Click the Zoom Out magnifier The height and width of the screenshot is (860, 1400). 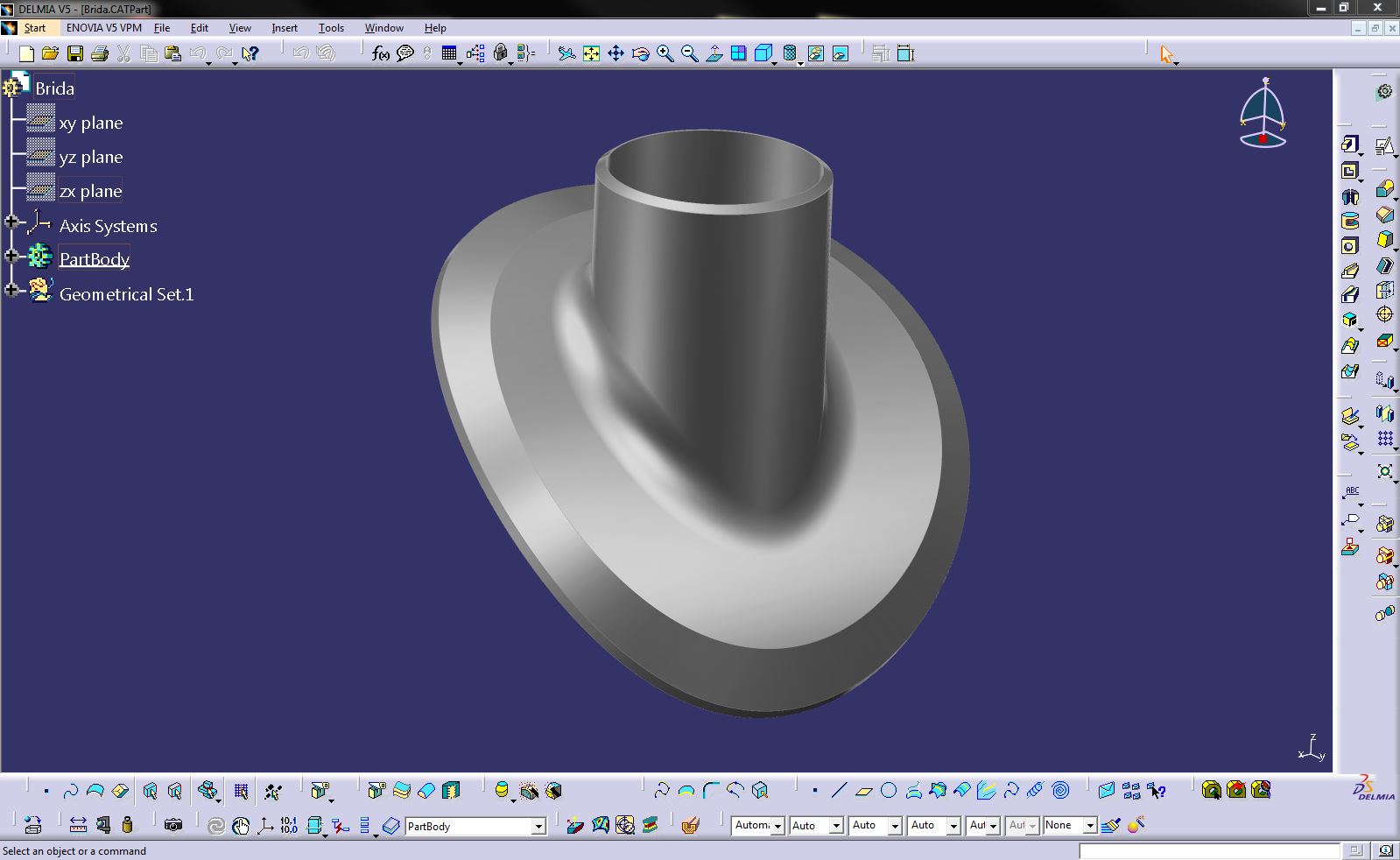pos(689,53)
